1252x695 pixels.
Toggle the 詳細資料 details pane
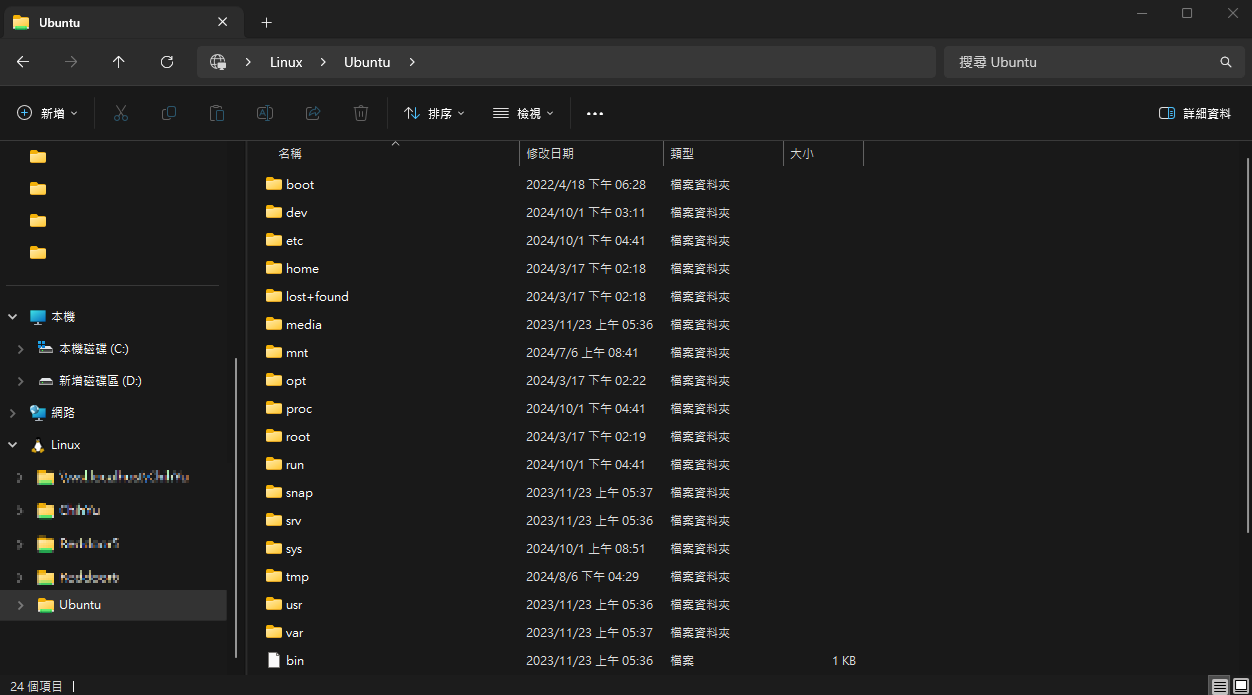1195,114
